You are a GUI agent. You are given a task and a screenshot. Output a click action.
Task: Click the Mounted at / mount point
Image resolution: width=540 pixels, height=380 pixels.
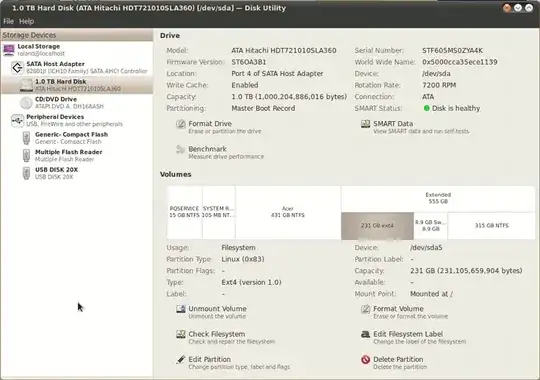pos(432,294)
